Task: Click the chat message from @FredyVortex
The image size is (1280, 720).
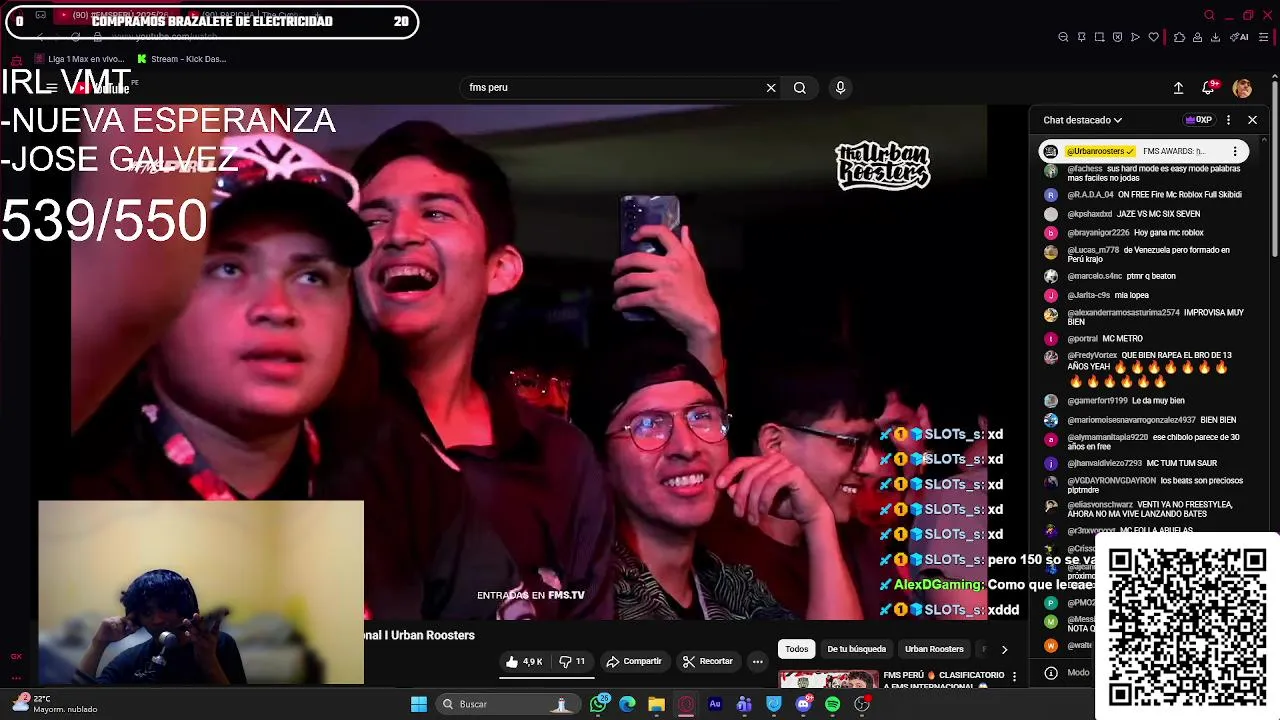Action: (x=1149, y=368)
